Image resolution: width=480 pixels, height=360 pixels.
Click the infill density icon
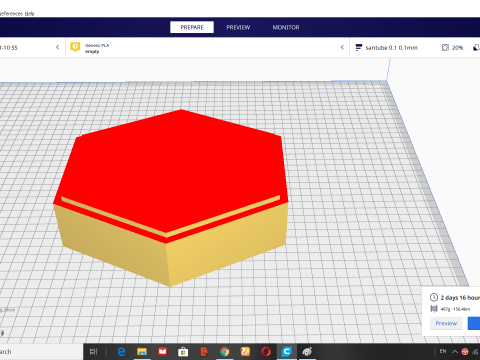click(x=445, y=48)
